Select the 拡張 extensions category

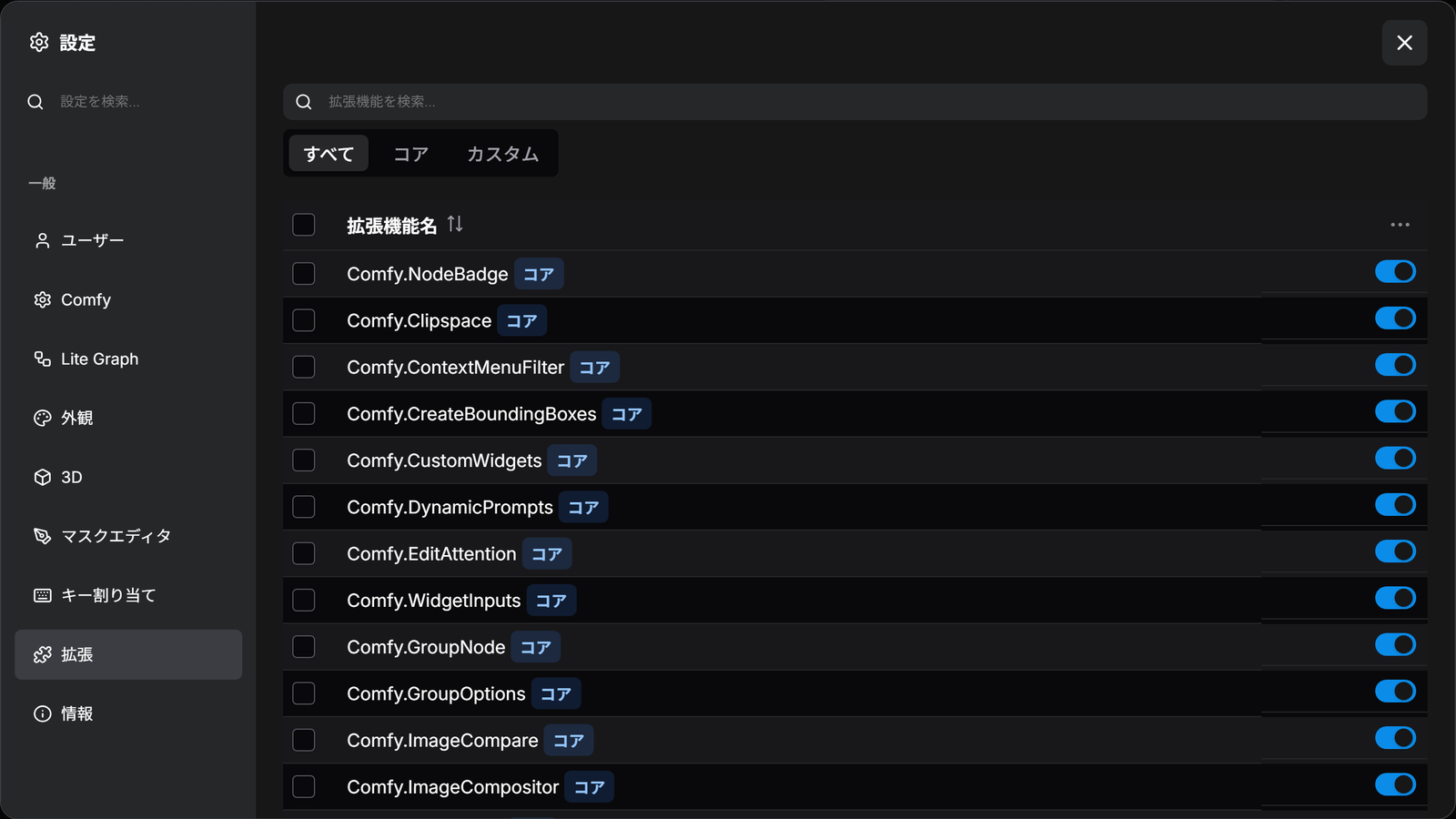[128, 654]
